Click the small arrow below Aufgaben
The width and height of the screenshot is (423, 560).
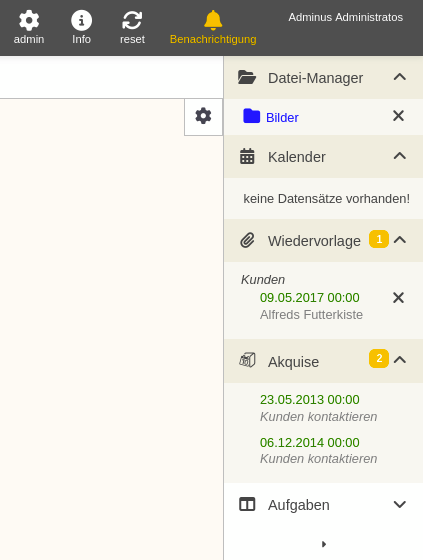324,544
